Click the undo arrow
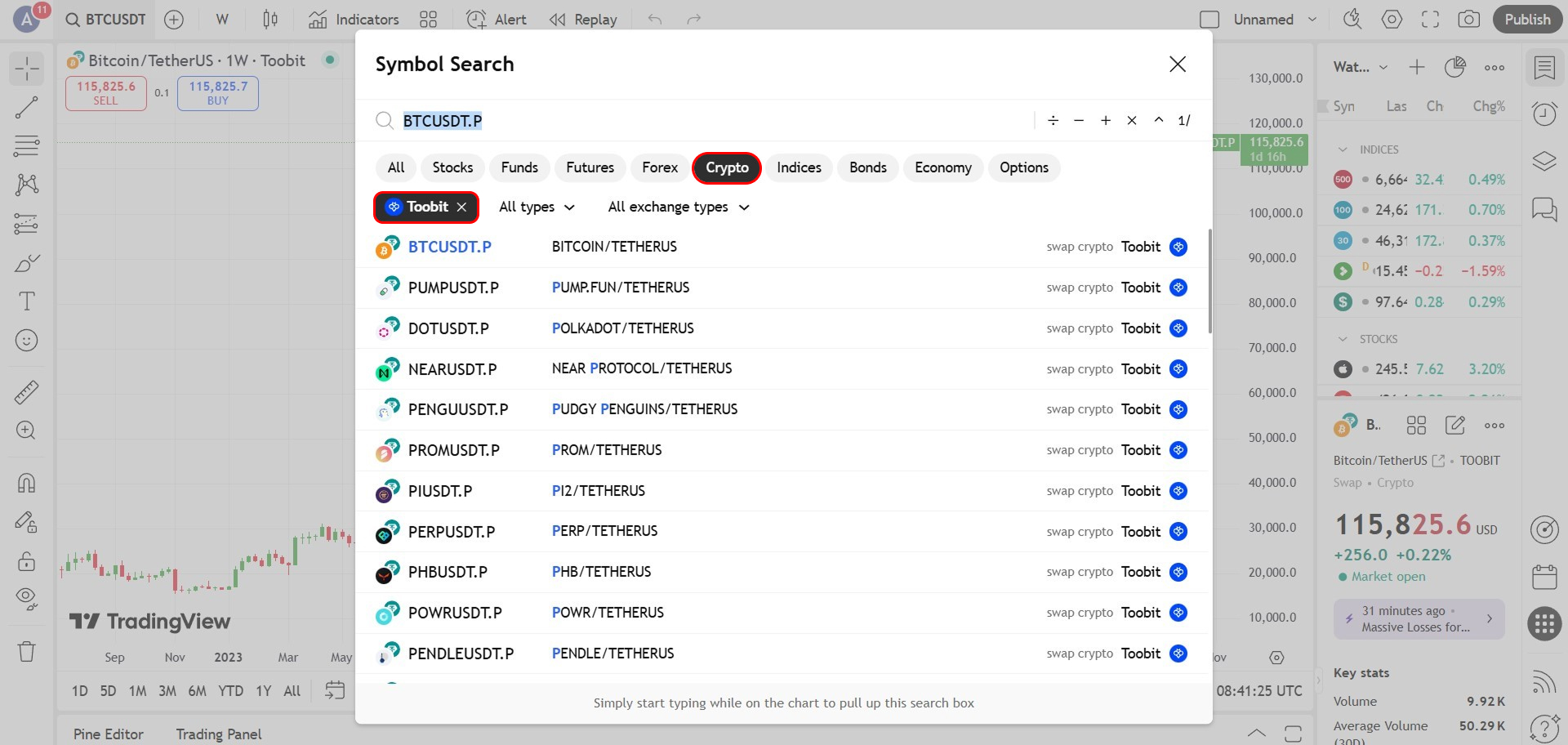The height and width of the screenshot is (745, 1568). click(655, 20)
